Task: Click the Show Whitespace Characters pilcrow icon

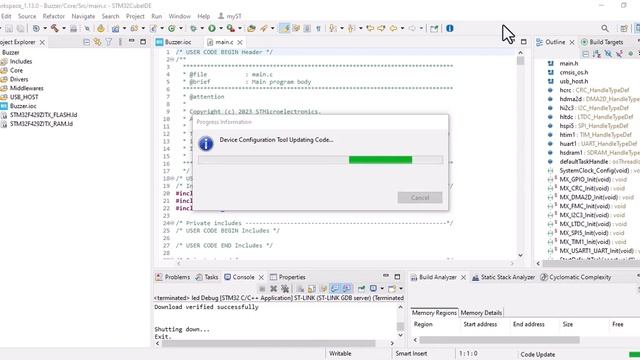Action: [x=318, y=28]
